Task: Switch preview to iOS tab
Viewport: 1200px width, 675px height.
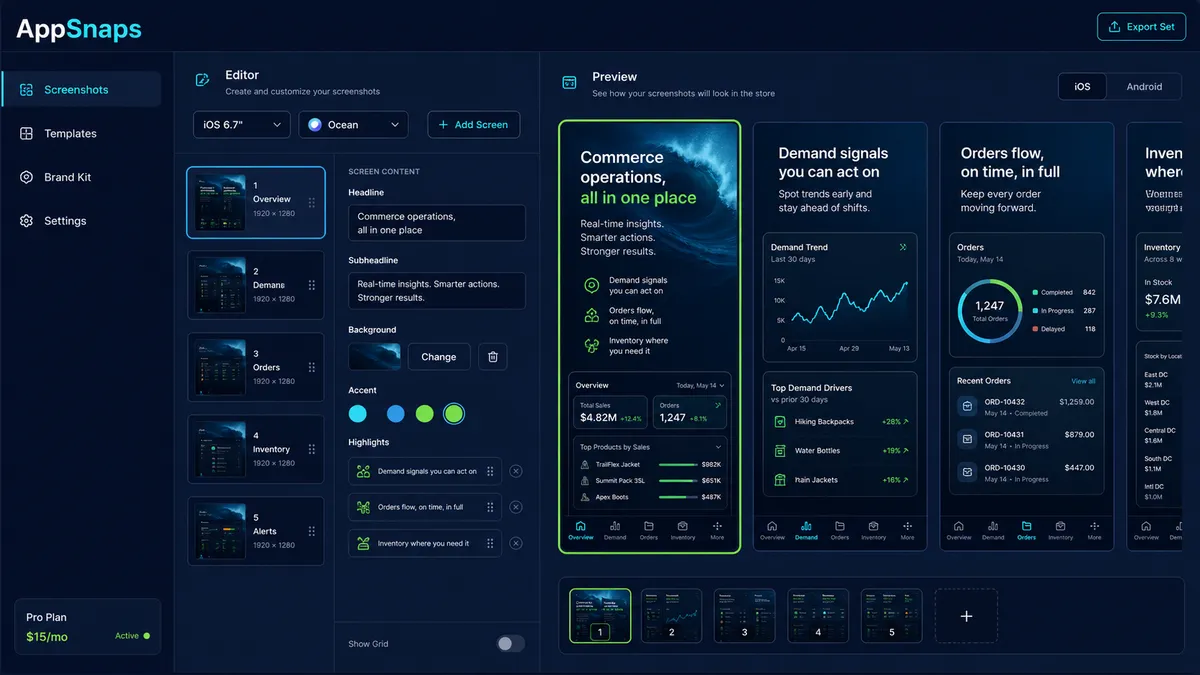Action: 1082,86
